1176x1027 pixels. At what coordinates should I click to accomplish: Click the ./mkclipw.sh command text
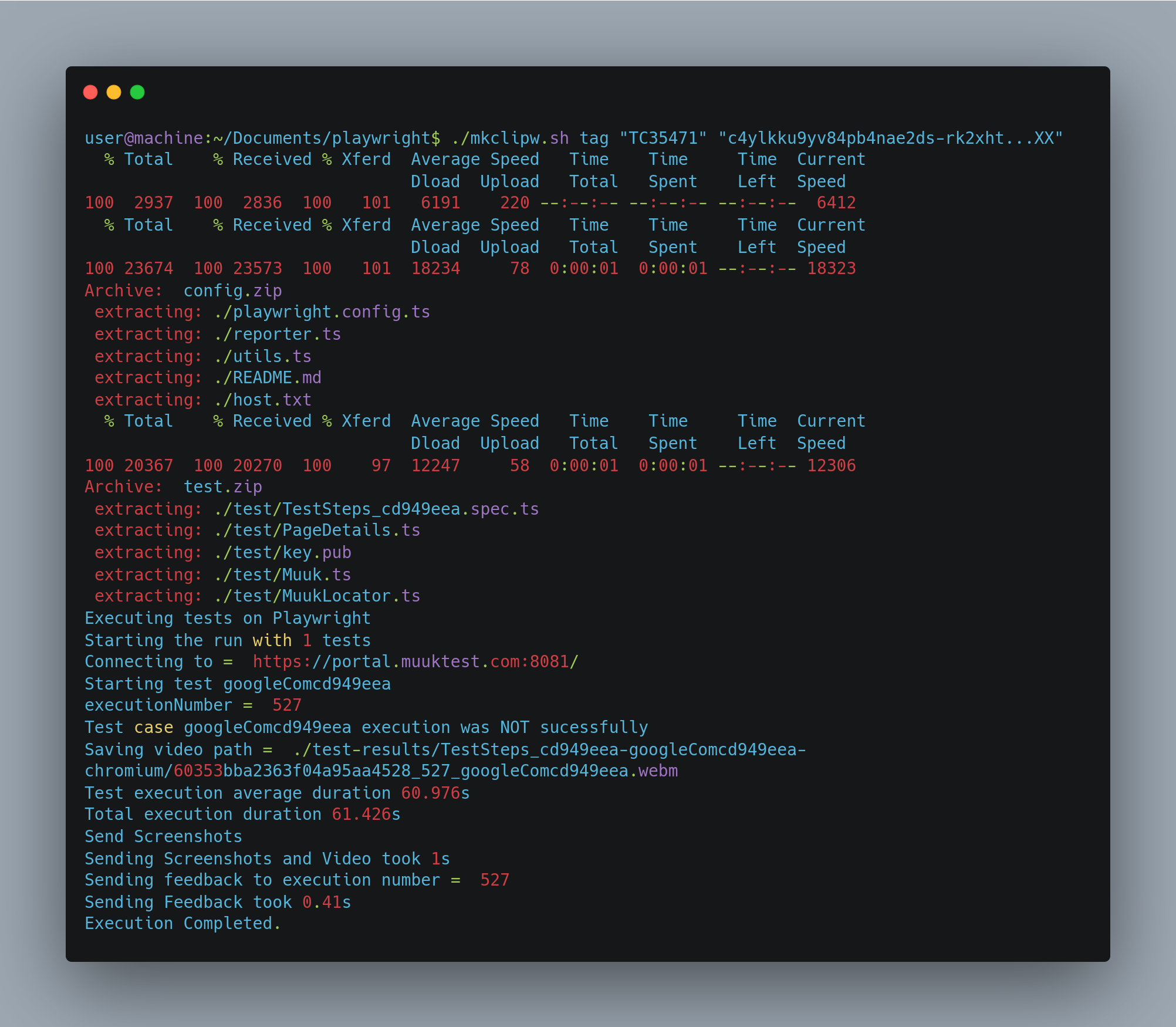pyautogui.click(x=510, y=138)
